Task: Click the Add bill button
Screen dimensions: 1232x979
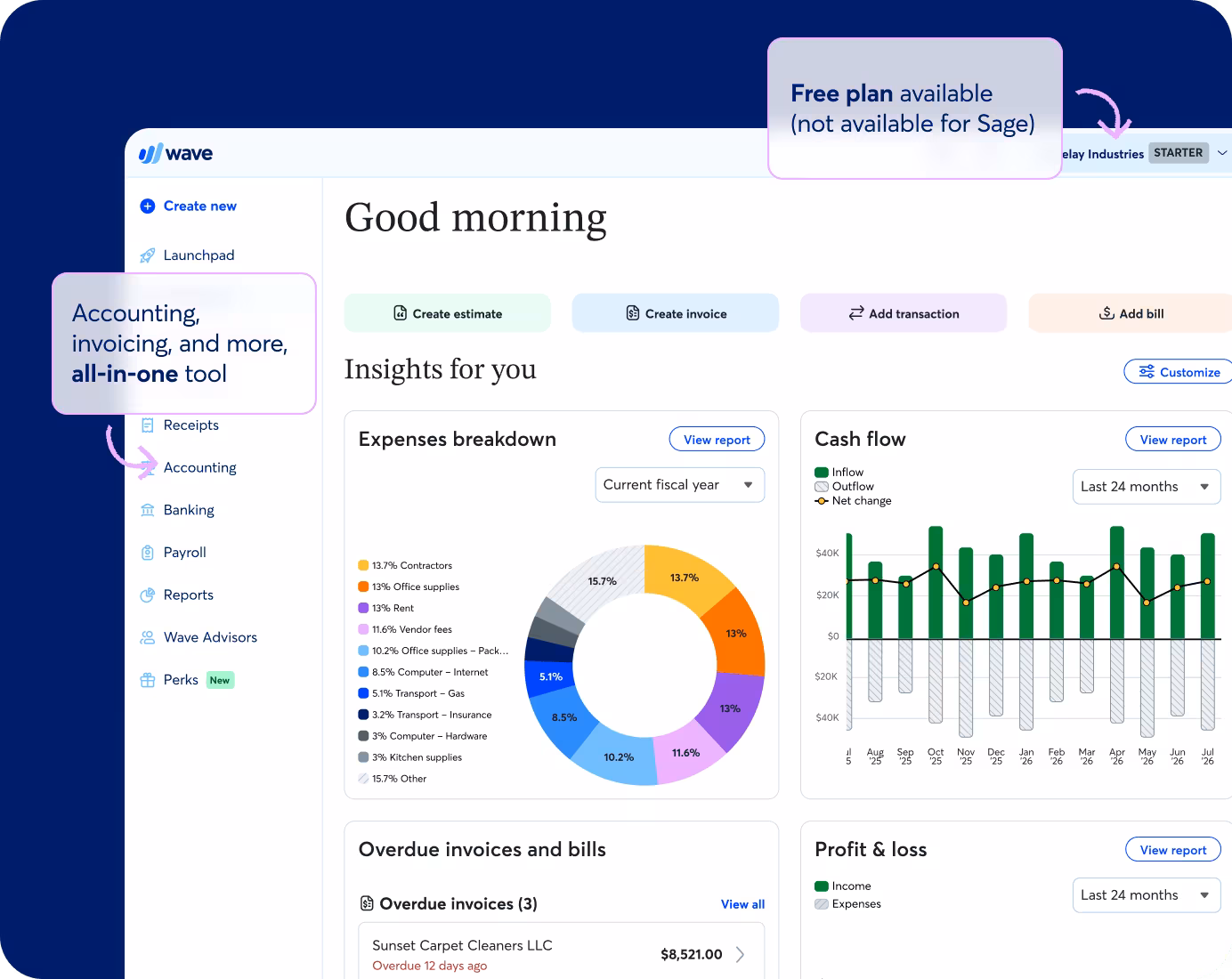Action: tap(1131, 313)
